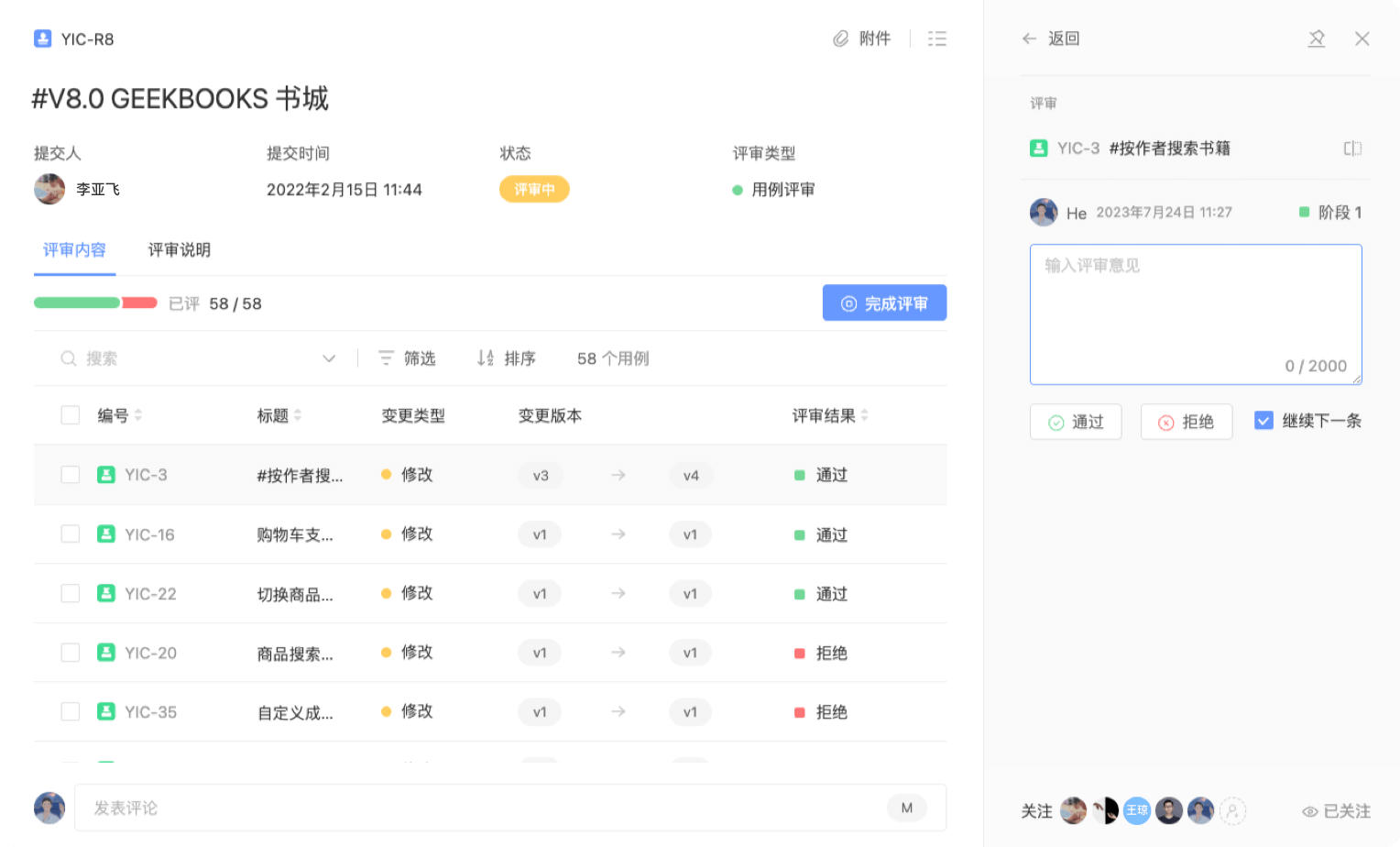Click the 王琼 follower avatar
The height and width of the screenshot is (847, 1400).
1137,810
